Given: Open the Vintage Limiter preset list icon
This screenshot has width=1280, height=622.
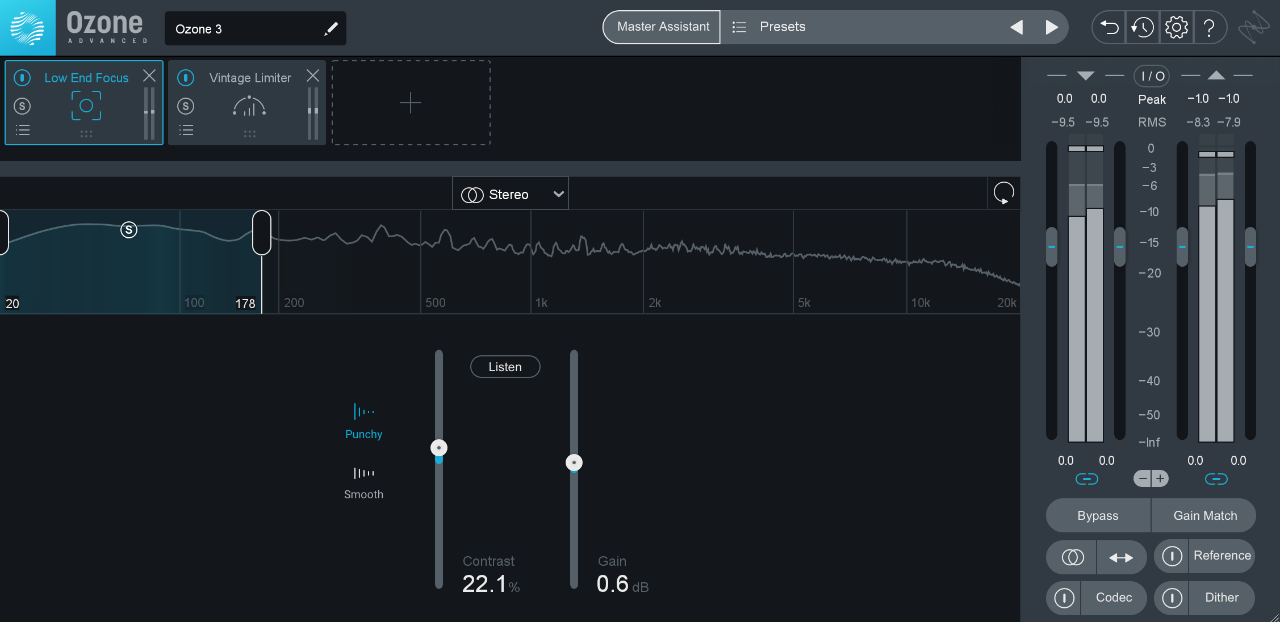Looking at the screenshot, I should (186, 130).
